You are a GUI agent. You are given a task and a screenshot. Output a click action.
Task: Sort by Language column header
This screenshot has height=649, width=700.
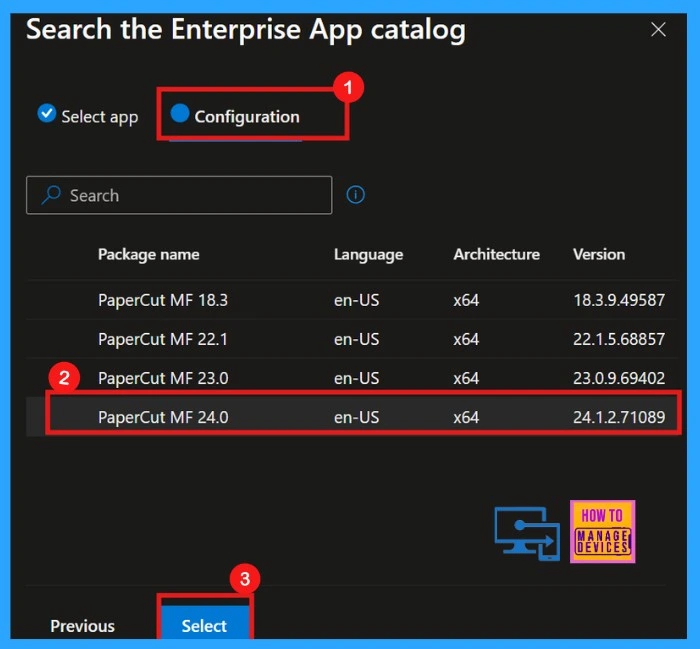click(369, 254)
